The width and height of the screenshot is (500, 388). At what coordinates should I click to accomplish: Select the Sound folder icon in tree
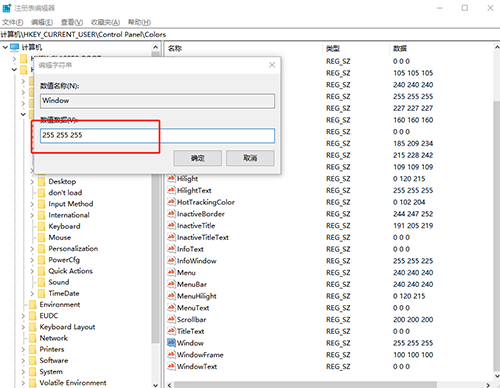[x=42, y=282]
